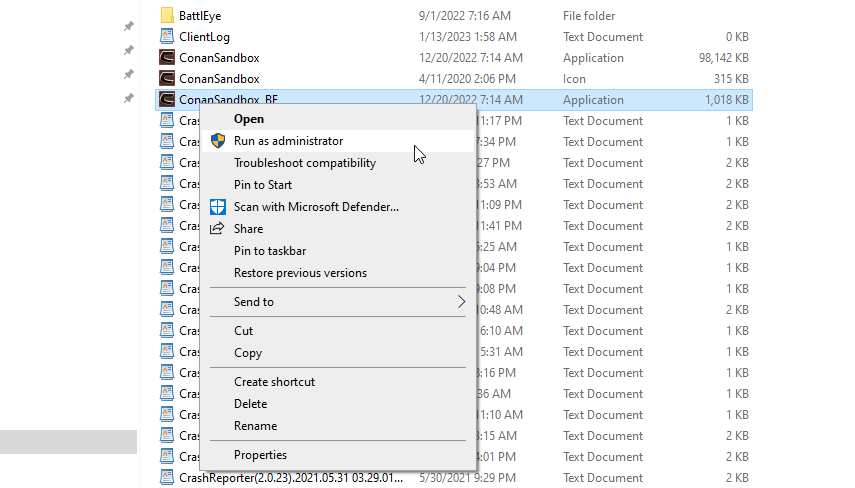Open Properties from the context menu
The height and width of the screenshot is (488, 855).
point(260,455)
